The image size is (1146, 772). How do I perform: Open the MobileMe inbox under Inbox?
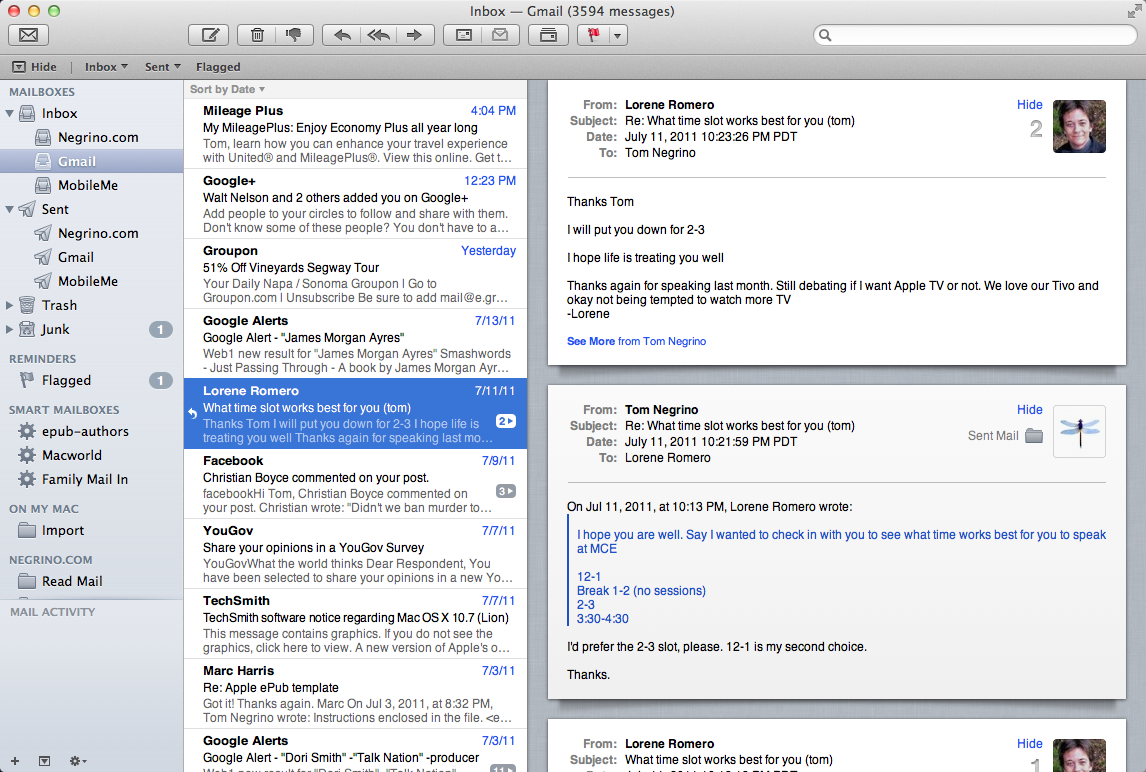pos(91,186)
